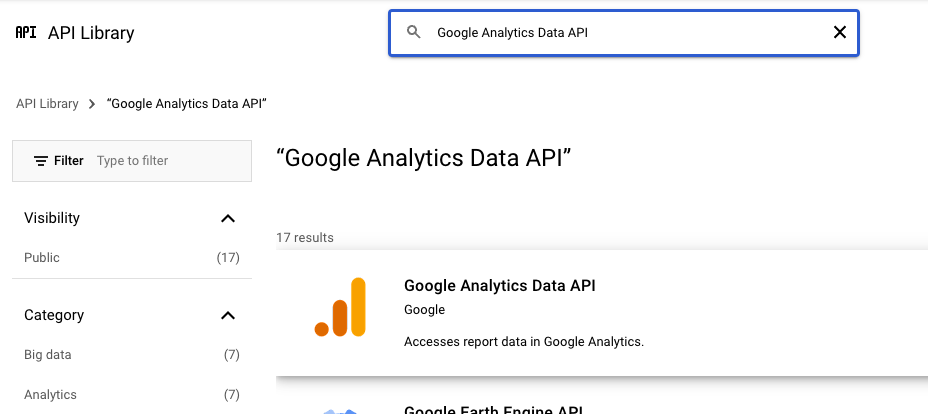Click the Category section heading
The image size is (928, 414).
point(54,316)
